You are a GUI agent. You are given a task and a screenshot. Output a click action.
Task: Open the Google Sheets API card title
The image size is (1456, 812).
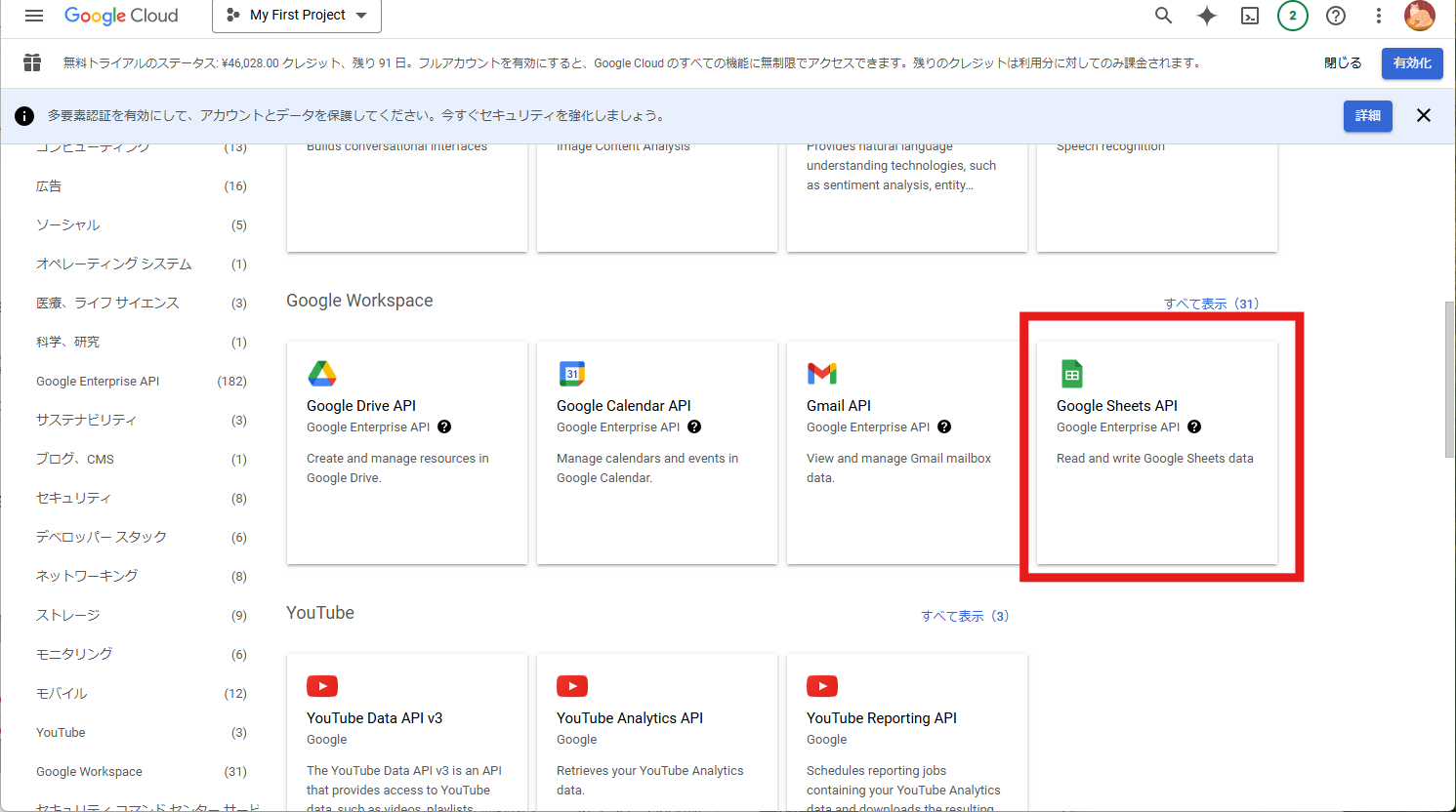[x=1117, y=406]
